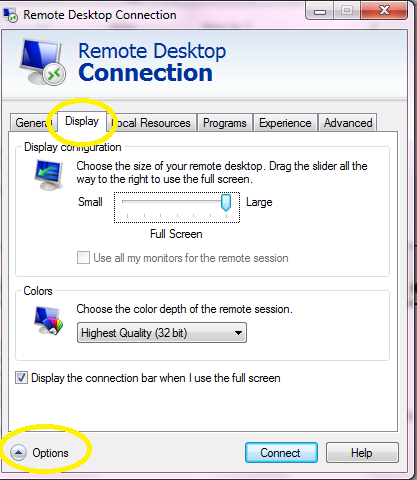The width and height of the screenshot is (417, 480).
Task: Click the Remote Desktop Connection banner monitor icon
Action: coord(43,62)
